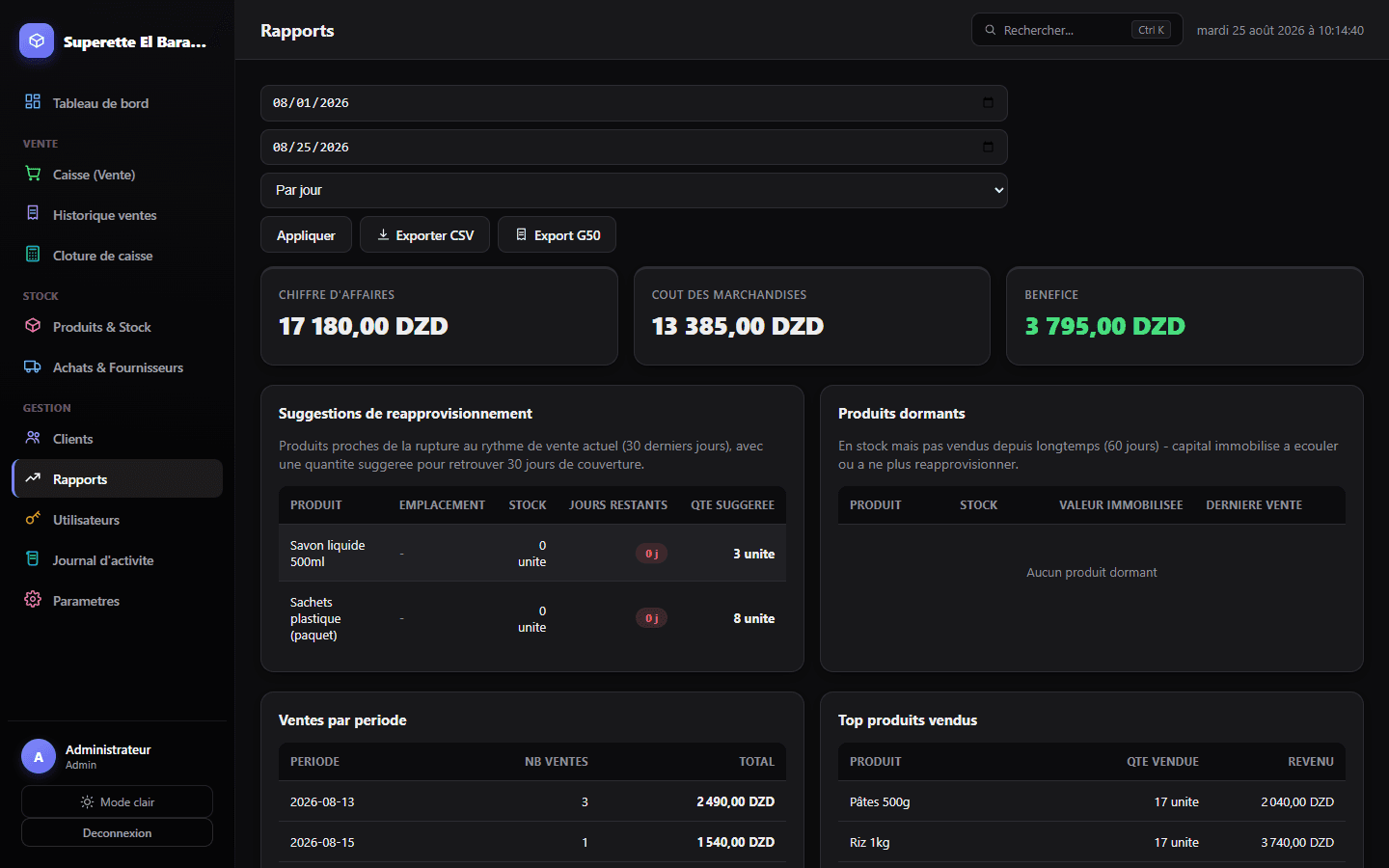Click the start date field 08/01/2026
The image size is (1389, 868).
[634, 103]
